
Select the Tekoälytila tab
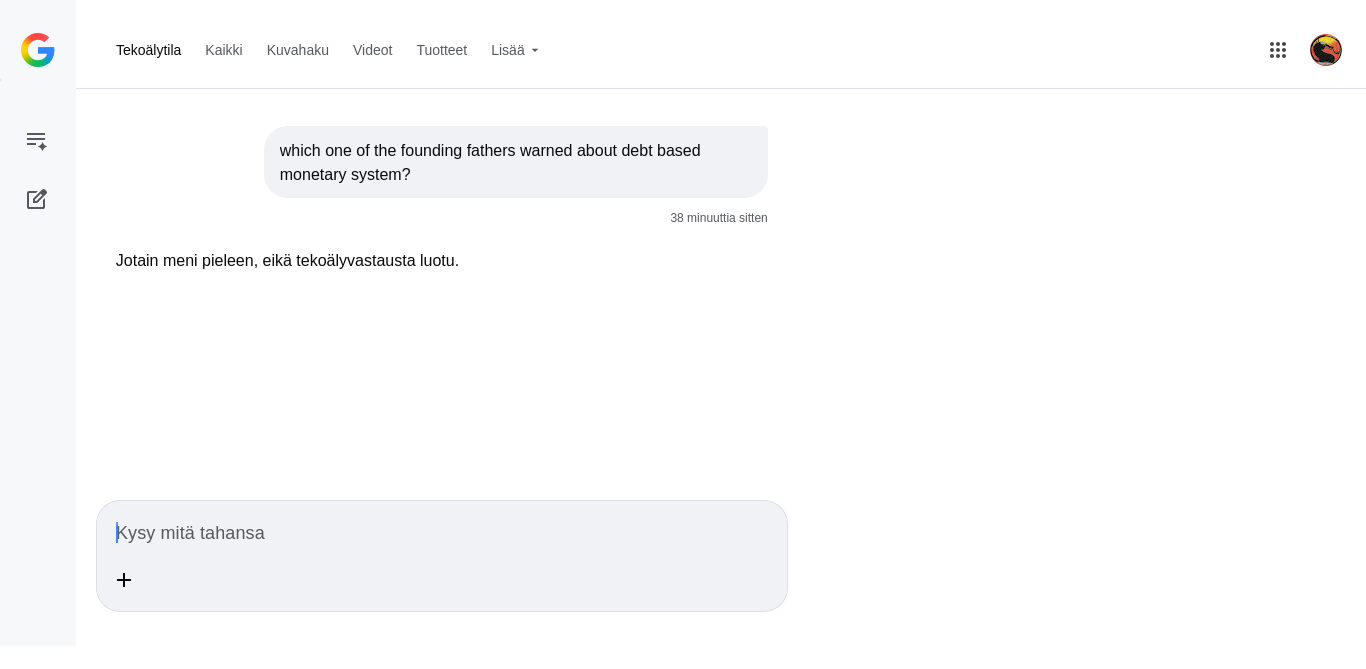pyautogui.click(x=148, y=50)
